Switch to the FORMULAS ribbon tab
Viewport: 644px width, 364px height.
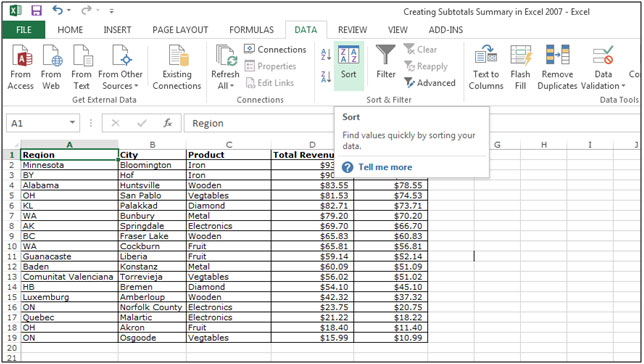tap(251, 30)
